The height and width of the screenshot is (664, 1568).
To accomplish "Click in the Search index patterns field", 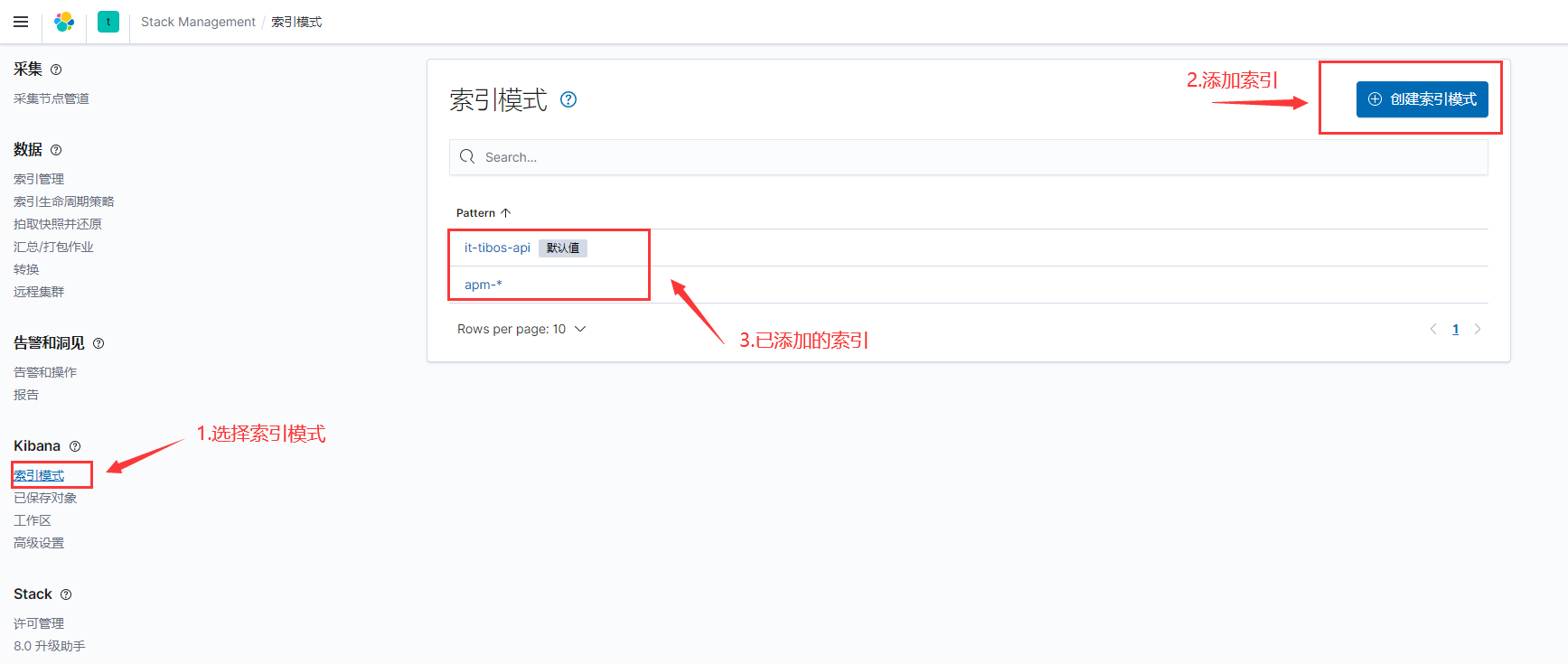I will tap(969, 157).
